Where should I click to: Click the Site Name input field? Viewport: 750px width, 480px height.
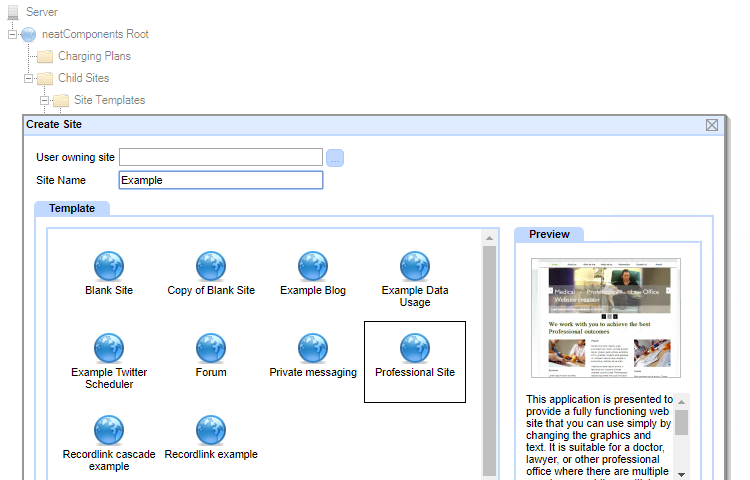(220, 180)
